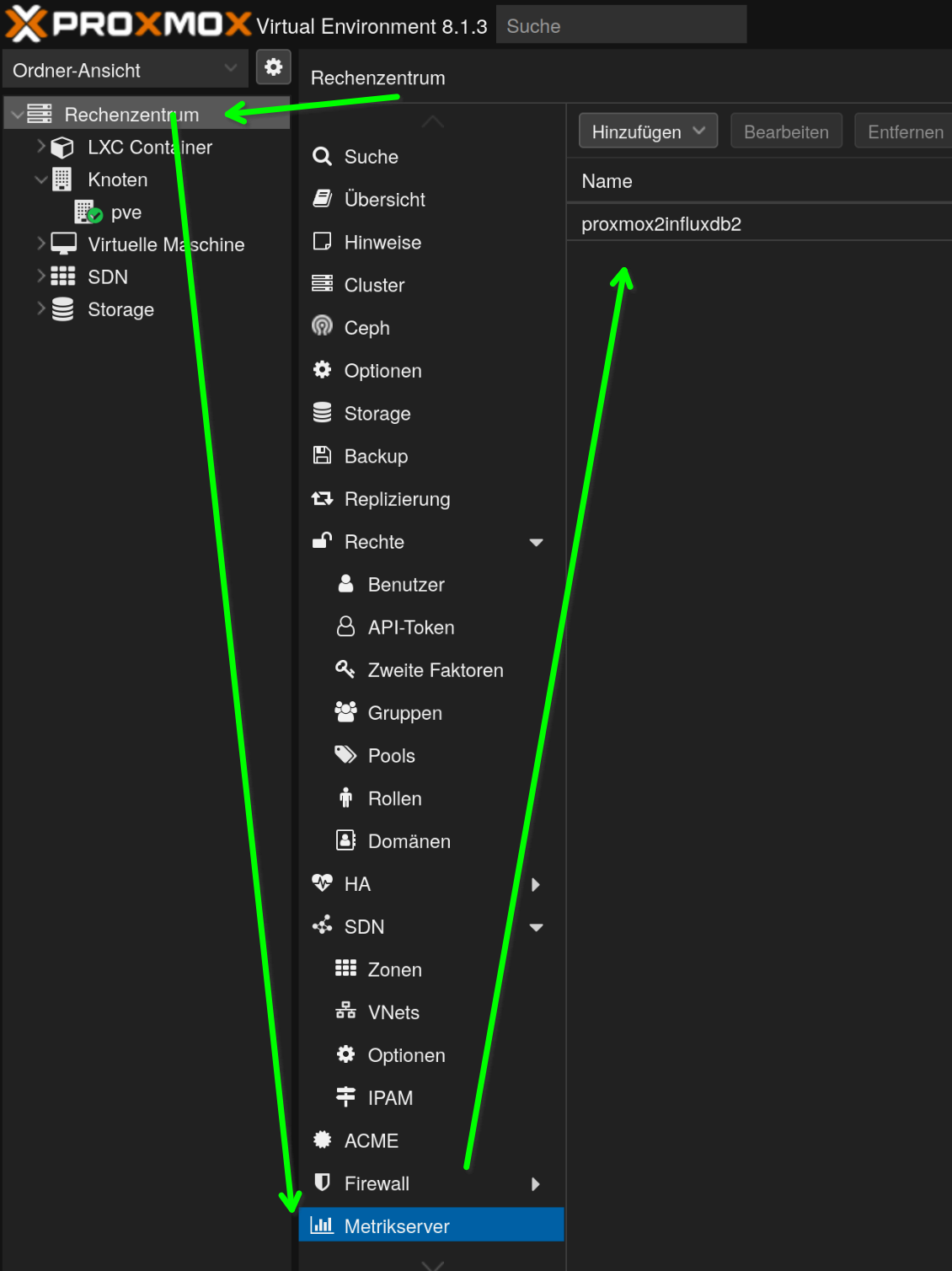
Task: Open the Ordner-Ansicht view dropdown
Action: pyautogui.click(x=126, y=70)
